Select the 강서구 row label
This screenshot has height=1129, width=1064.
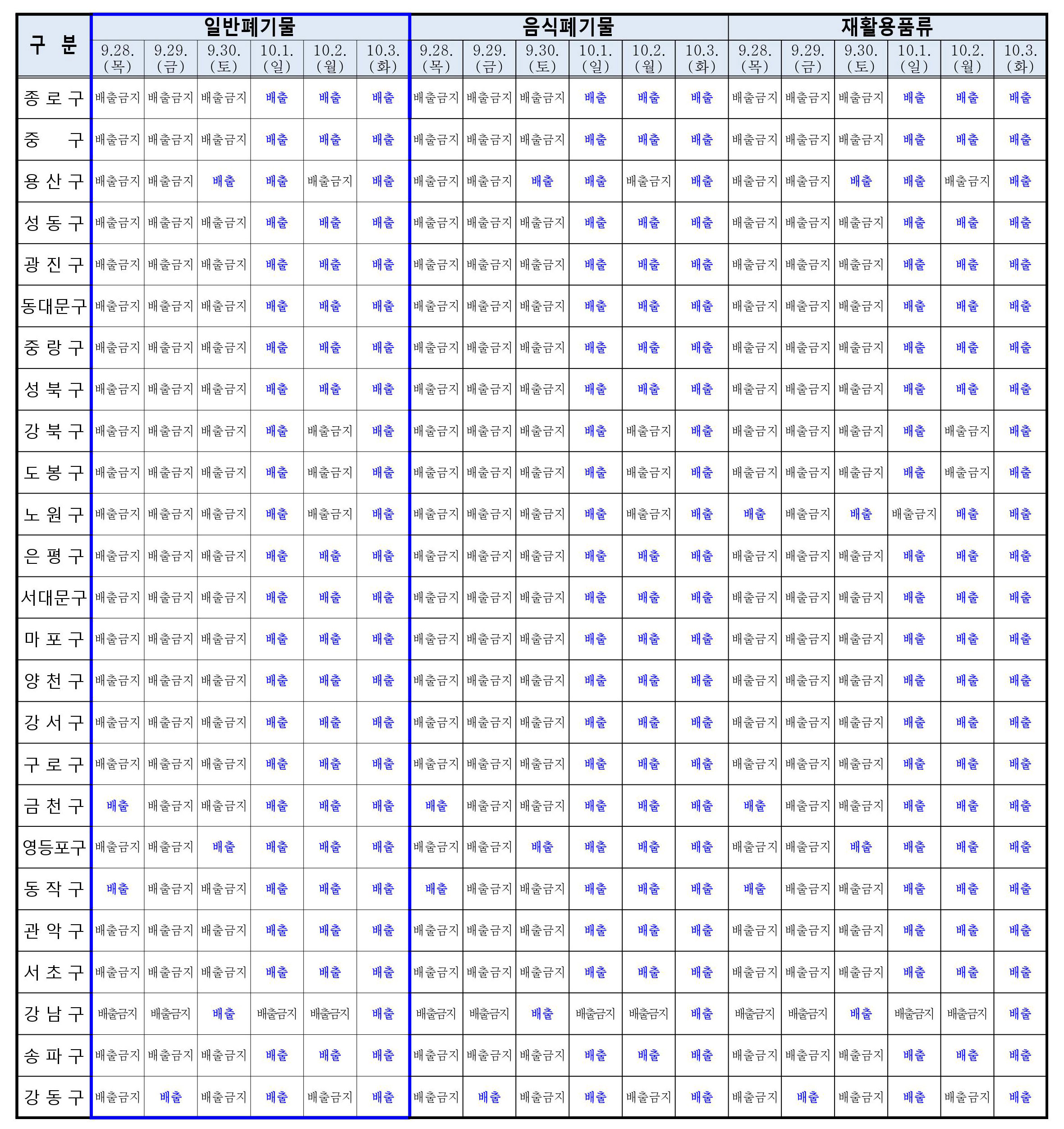(x=54, y=723)
